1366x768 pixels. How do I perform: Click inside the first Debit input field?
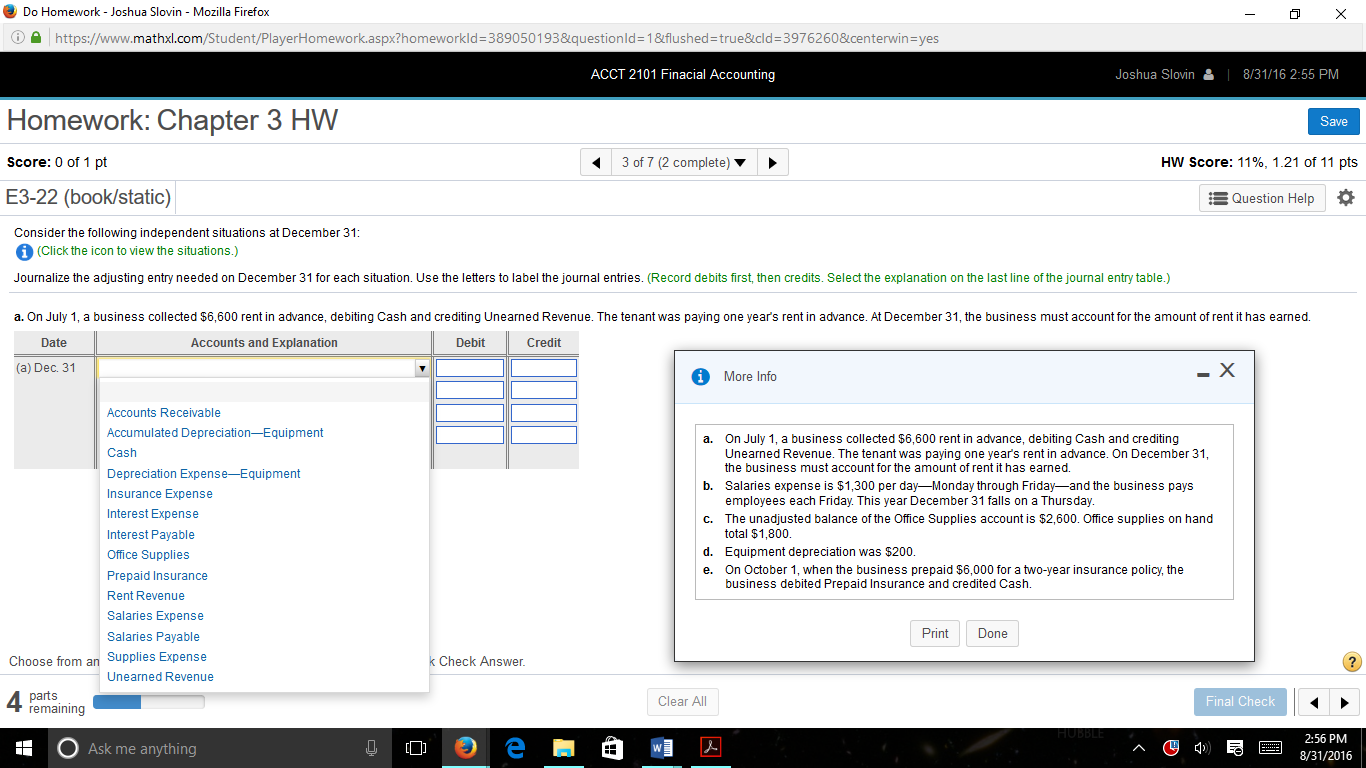tap(470, 367)
